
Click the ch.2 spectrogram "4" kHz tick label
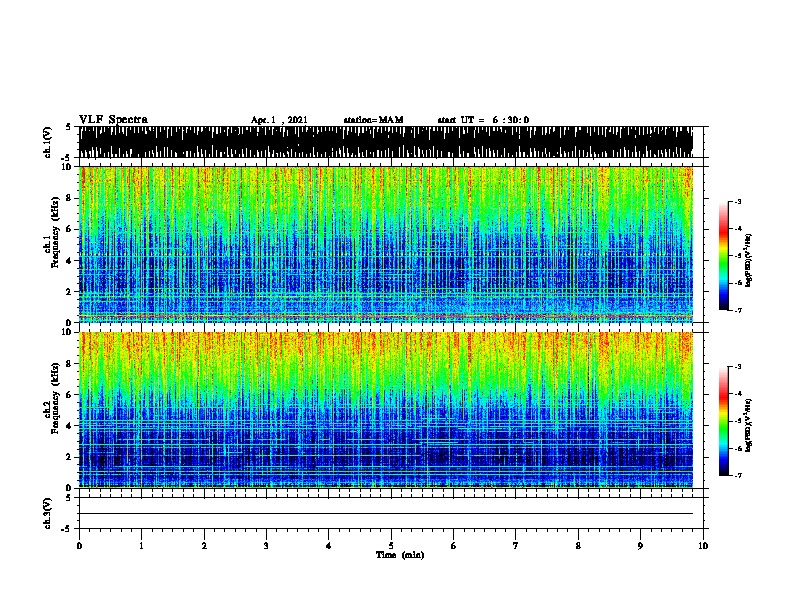point(69,426)
